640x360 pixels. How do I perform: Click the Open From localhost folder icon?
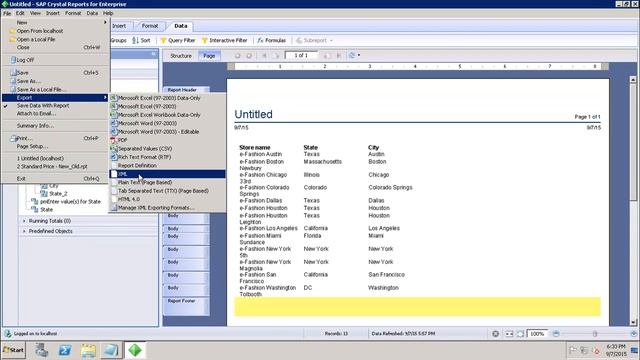pyautogui.click(x=13, y=31)
